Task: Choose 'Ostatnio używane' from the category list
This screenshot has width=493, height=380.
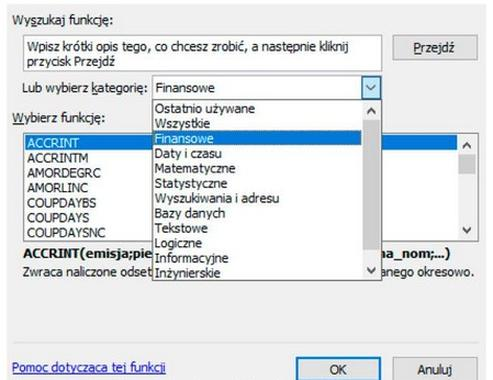Action: click(257, 109)
